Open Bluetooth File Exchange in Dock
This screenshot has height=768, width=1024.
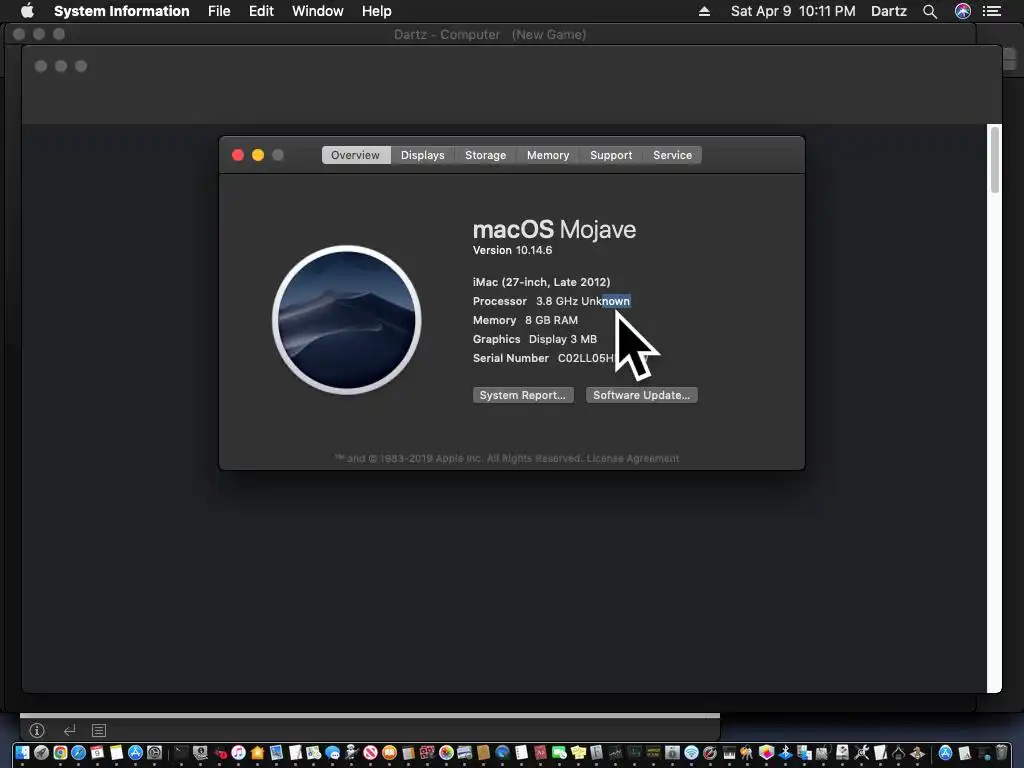(785, 752)
